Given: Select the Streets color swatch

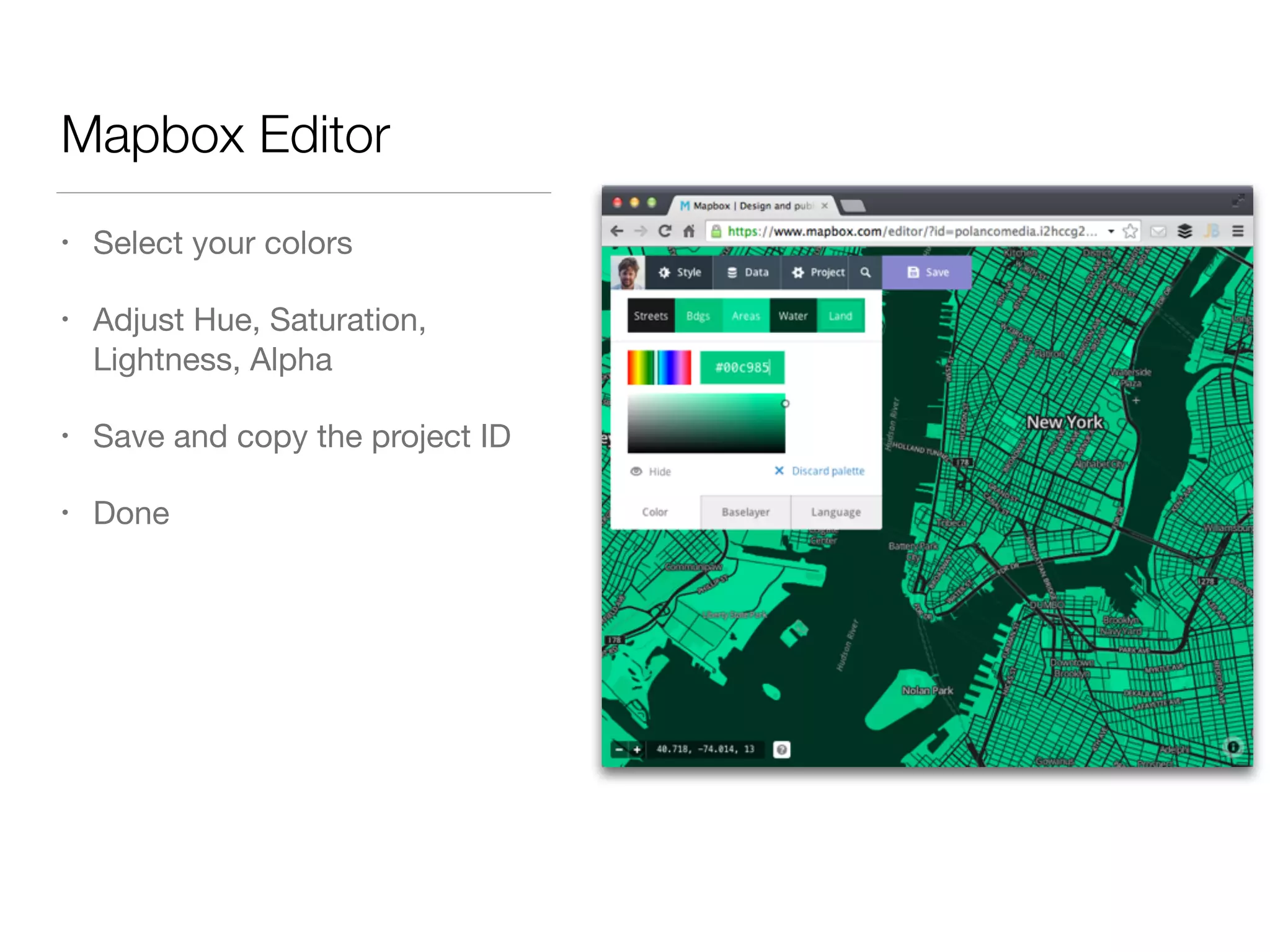Looking at the screenshot, I should [x=651, y=315].
